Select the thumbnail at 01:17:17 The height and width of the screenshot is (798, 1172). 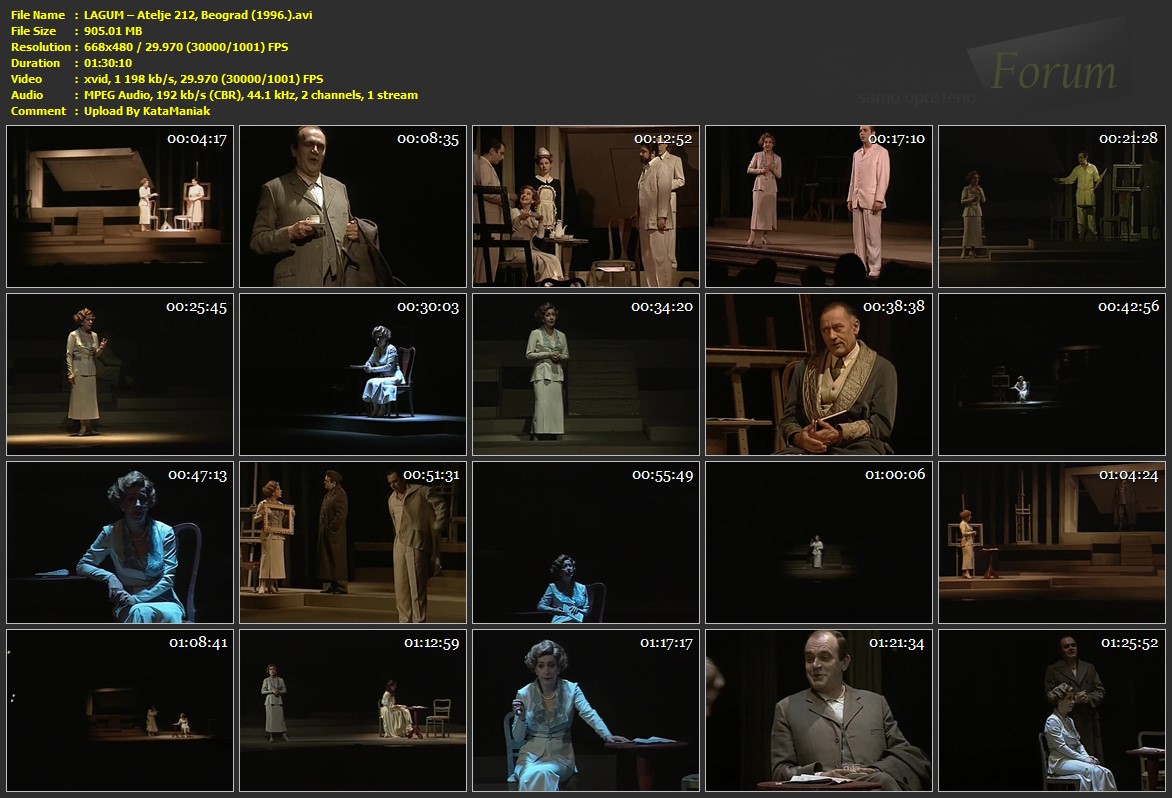586,711
